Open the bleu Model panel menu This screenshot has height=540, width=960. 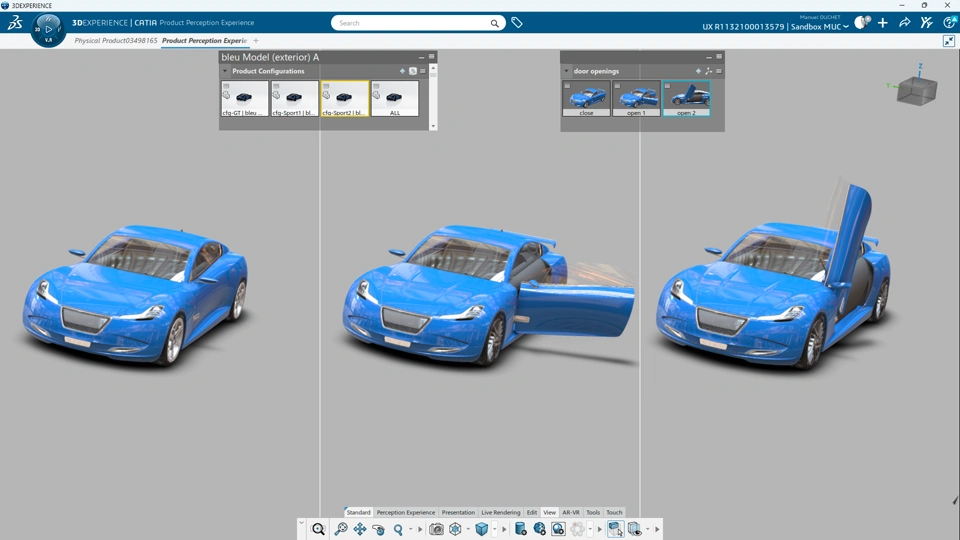click(x=432, y=56)
